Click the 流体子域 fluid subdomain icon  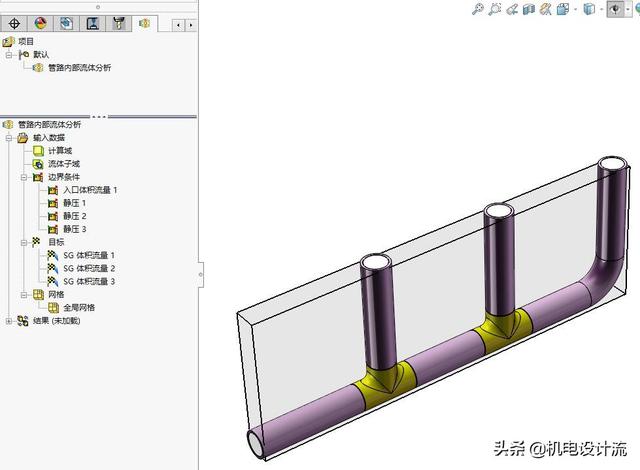point(38,164)
